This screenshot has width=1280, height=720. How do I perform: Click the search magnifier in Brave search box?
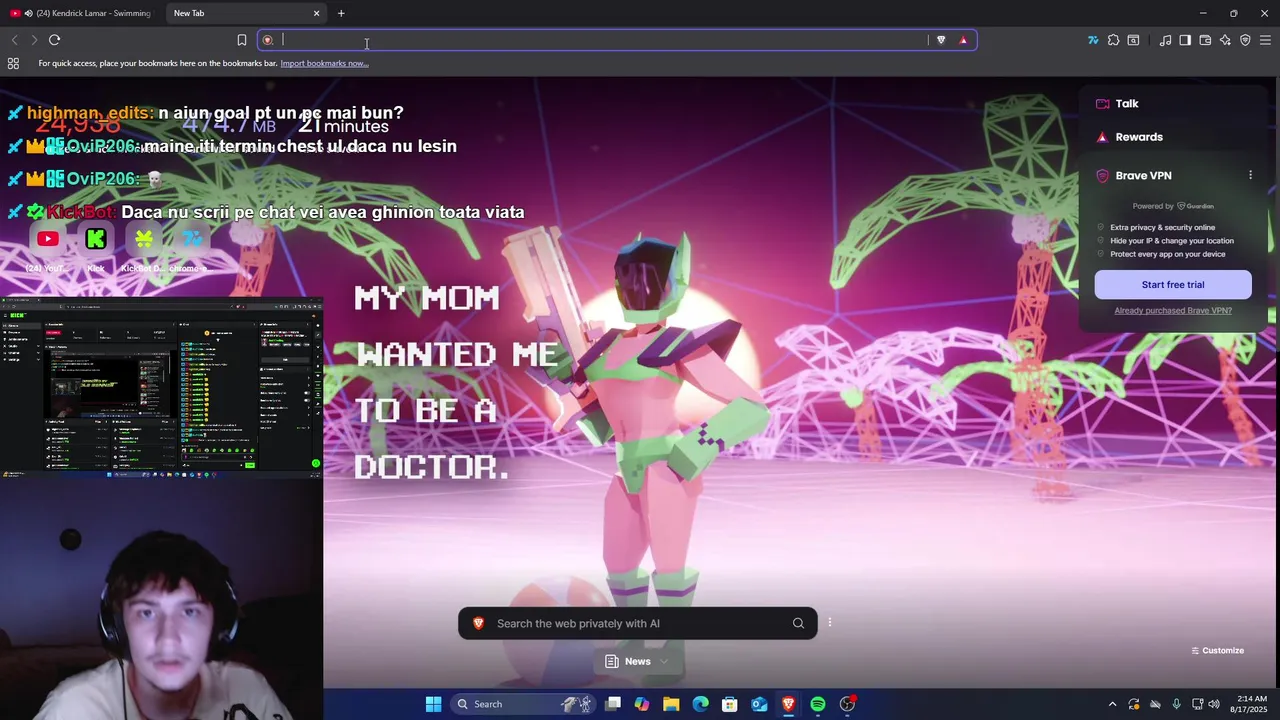click(798, 623)
